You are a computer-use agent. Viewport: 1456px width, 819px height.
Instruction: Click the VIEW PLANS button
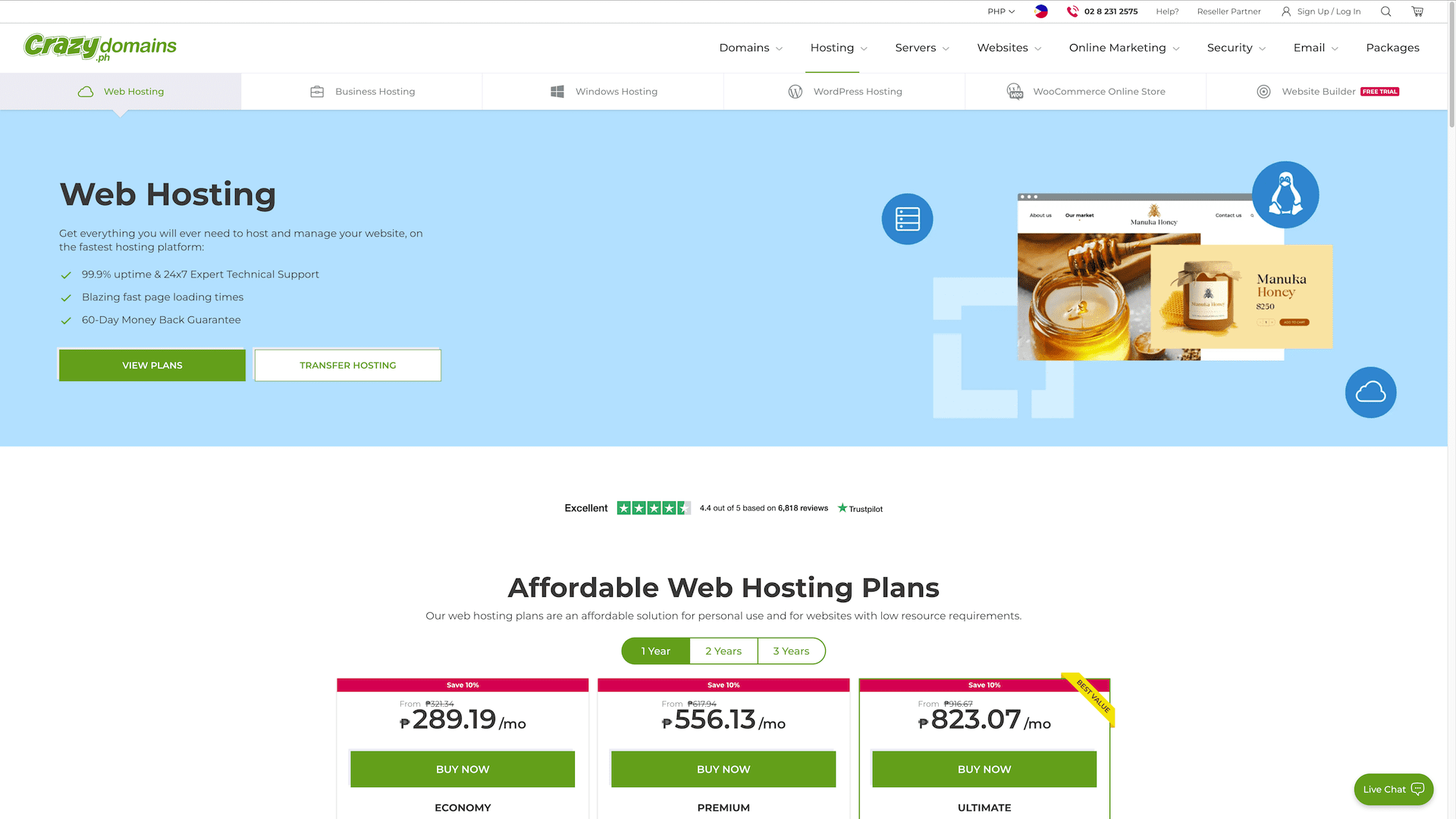click(152, 366)
